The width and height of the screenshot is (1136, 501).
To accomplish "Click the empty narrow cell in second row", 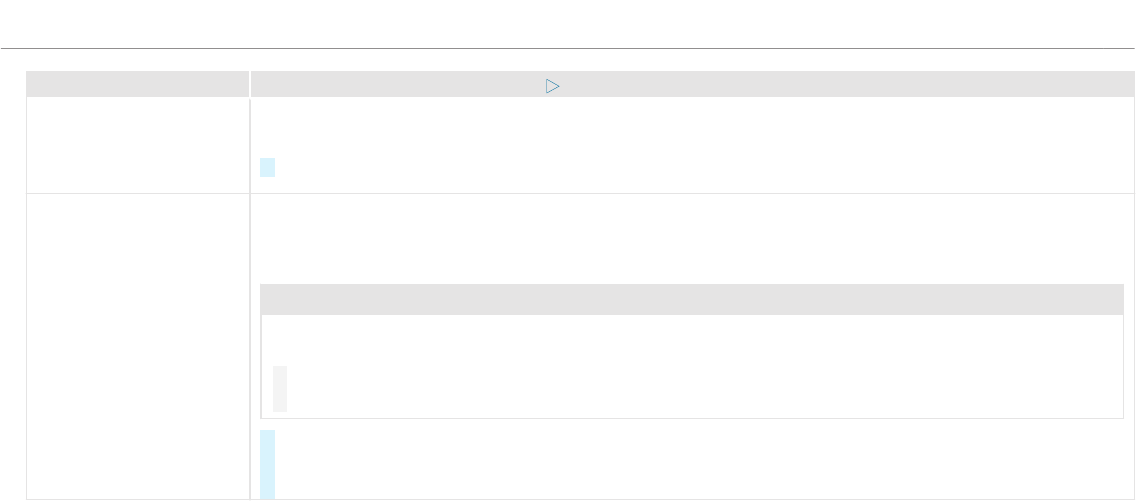I will click(x=138, y=376).
